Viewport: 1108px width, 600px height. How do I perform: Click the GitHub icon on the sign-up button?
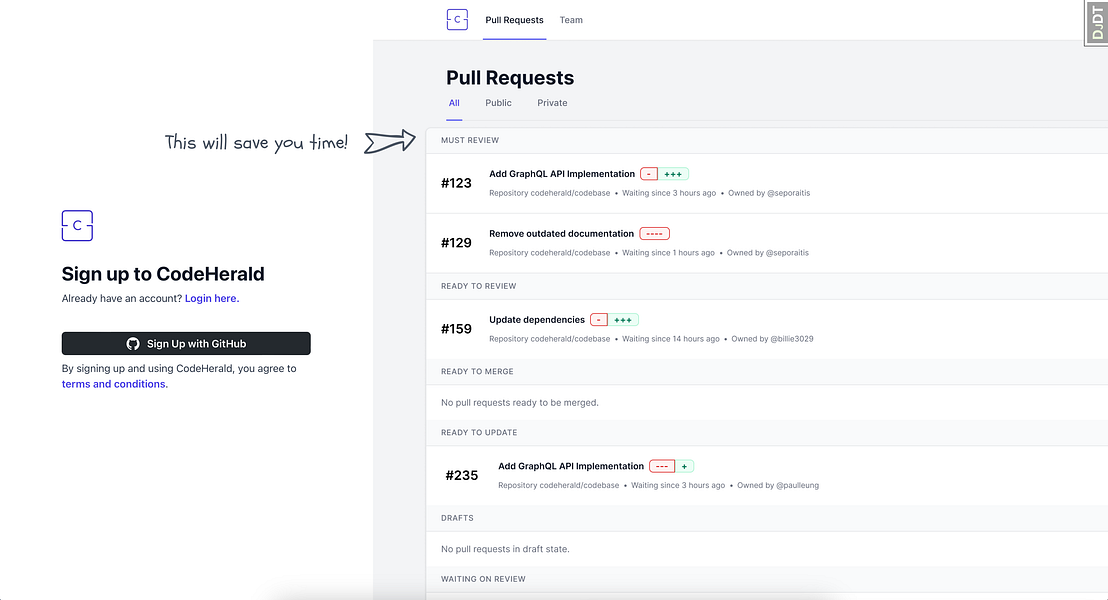tap(133, 343)
